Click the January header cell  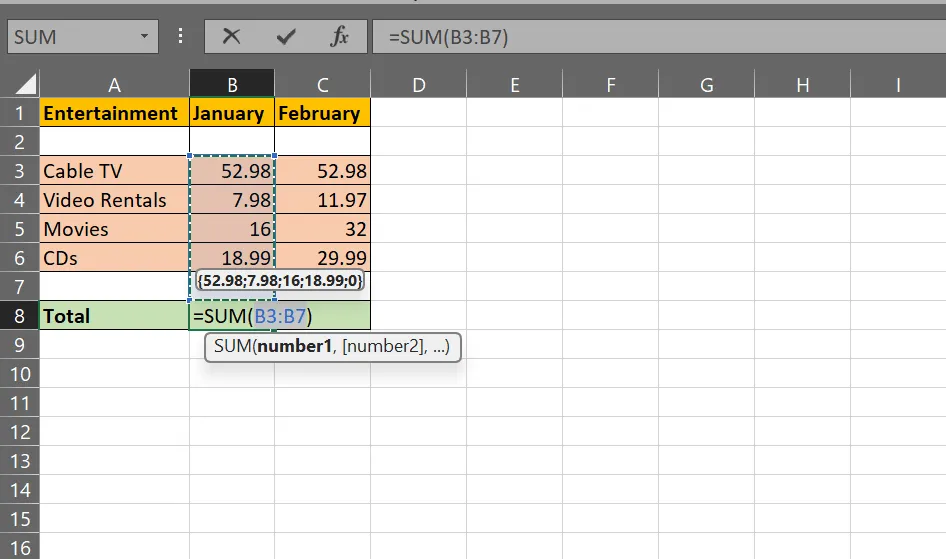coord(232,113)
